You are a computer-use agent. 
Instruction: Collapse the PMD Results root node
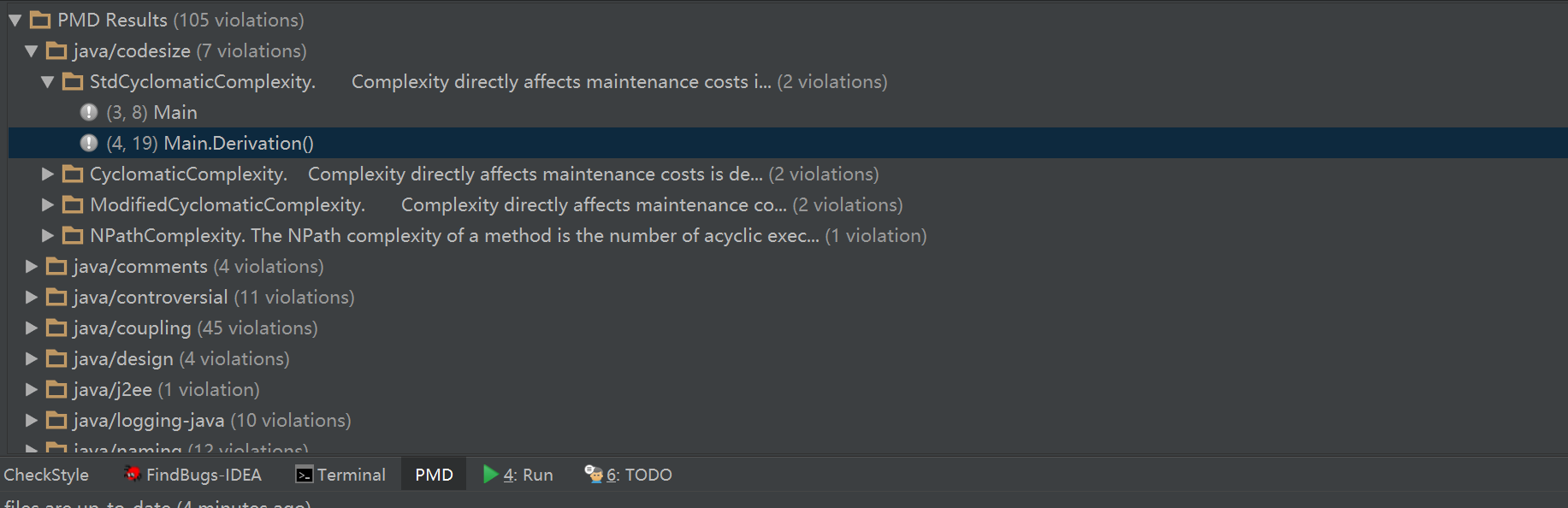pos(15,20)
